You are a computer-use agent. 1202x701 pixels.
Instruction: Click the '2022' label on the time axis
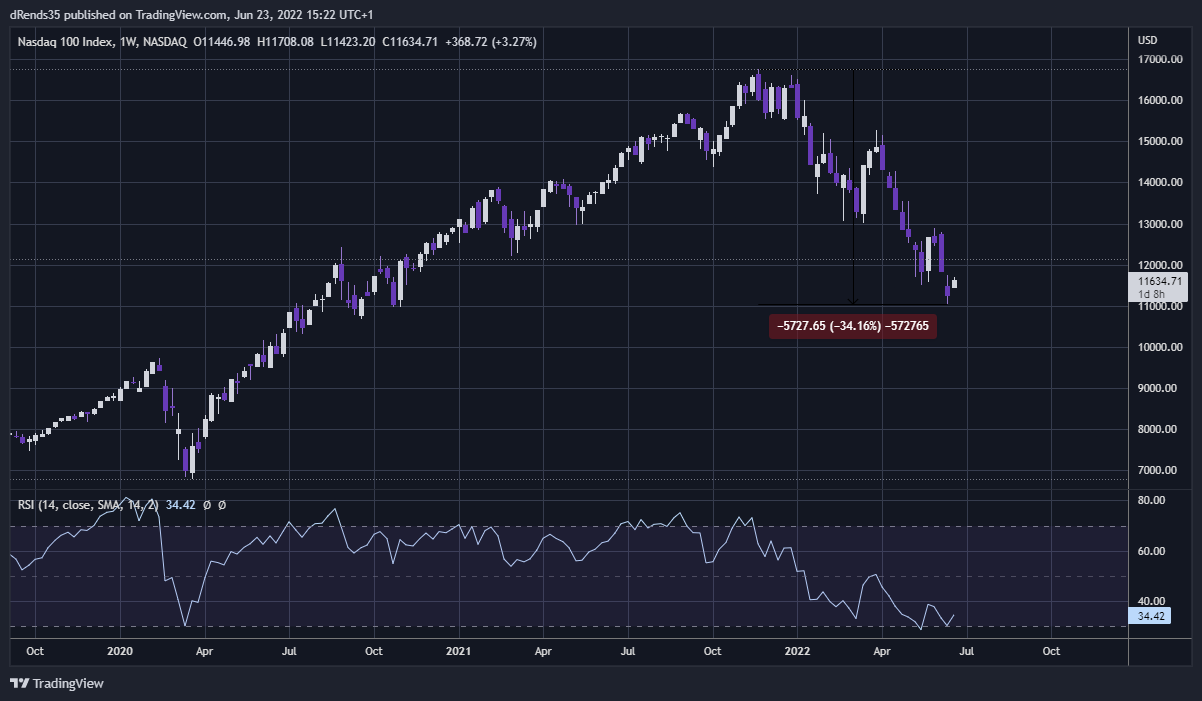pos(797,650)
